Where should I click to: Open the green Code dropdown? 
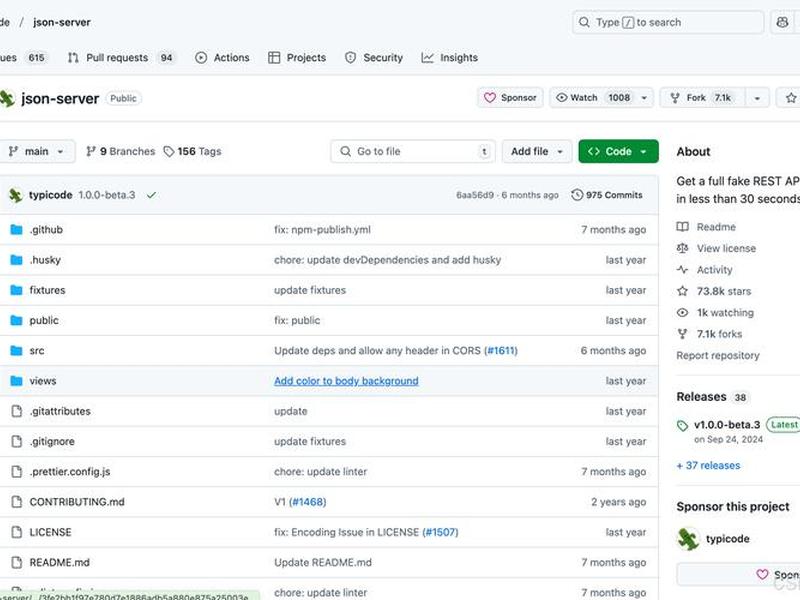pos(618,152)
